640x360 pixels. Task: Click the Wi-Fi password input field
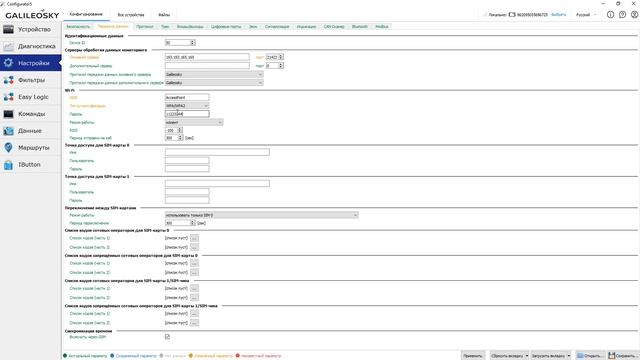(x=187, y=114)
